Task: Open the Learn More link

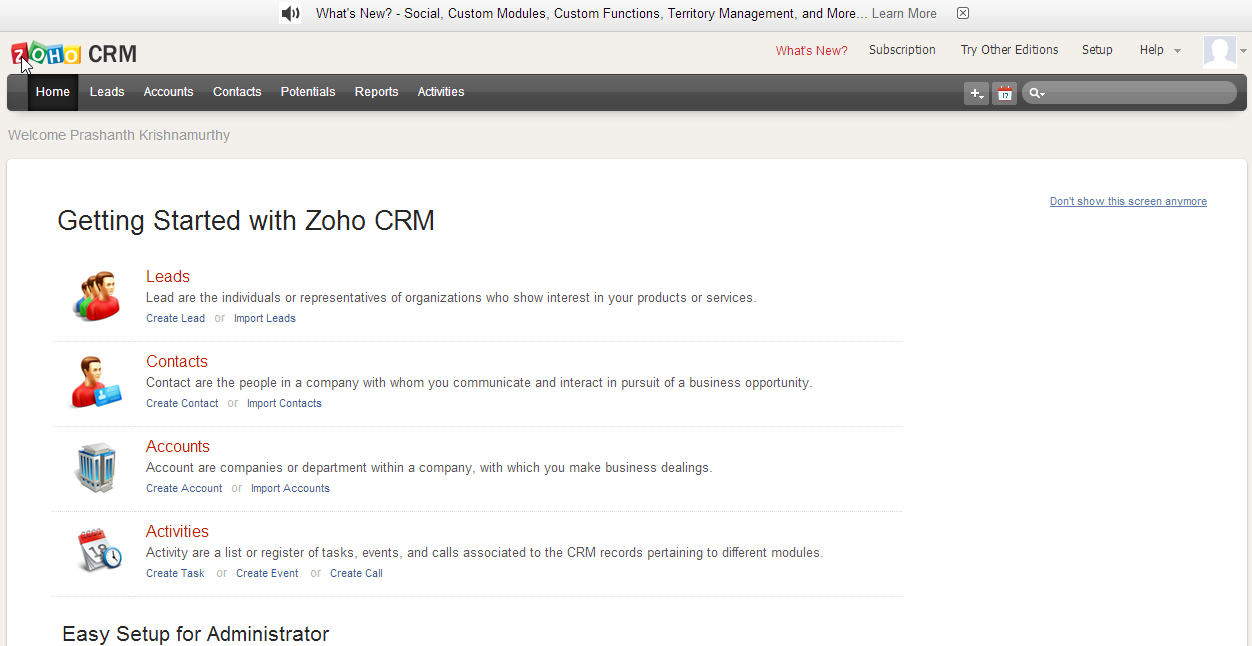Action: 903,13
